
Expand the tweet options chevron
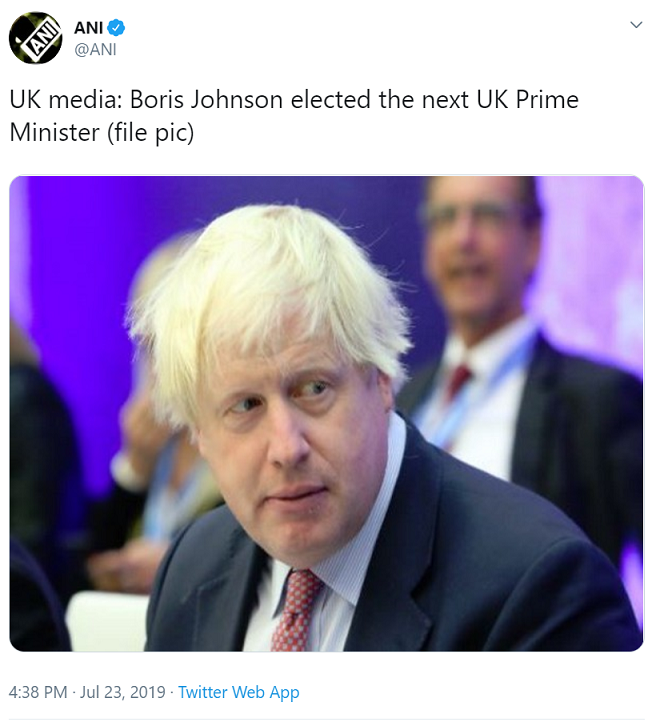tap(636, 25)
